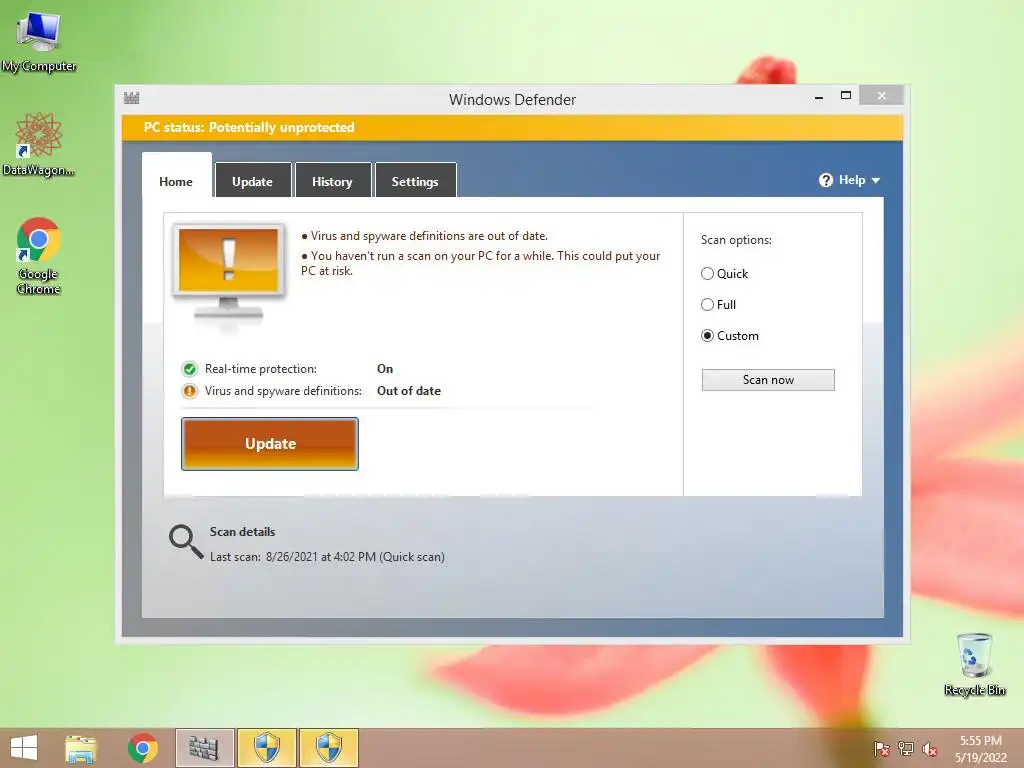Open File Explorer from the taskbar

(x=81, y=748)
